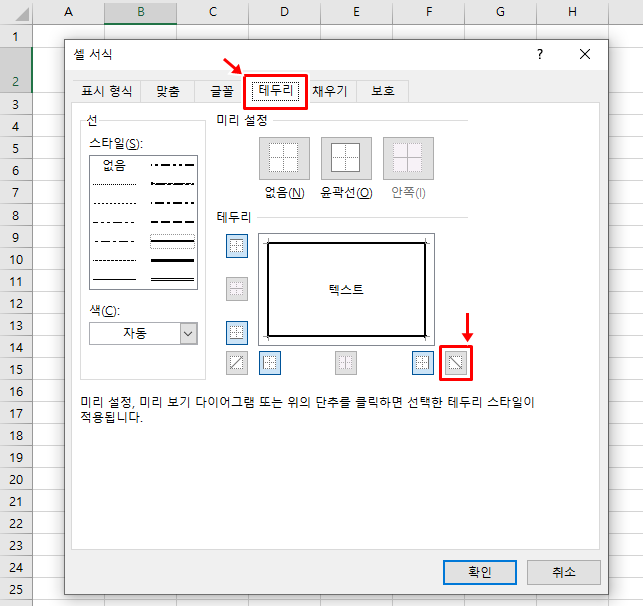This screenshot has height=606, width=643.
Task: Select the medium solid line style
Action: click(x=172, y=241)
